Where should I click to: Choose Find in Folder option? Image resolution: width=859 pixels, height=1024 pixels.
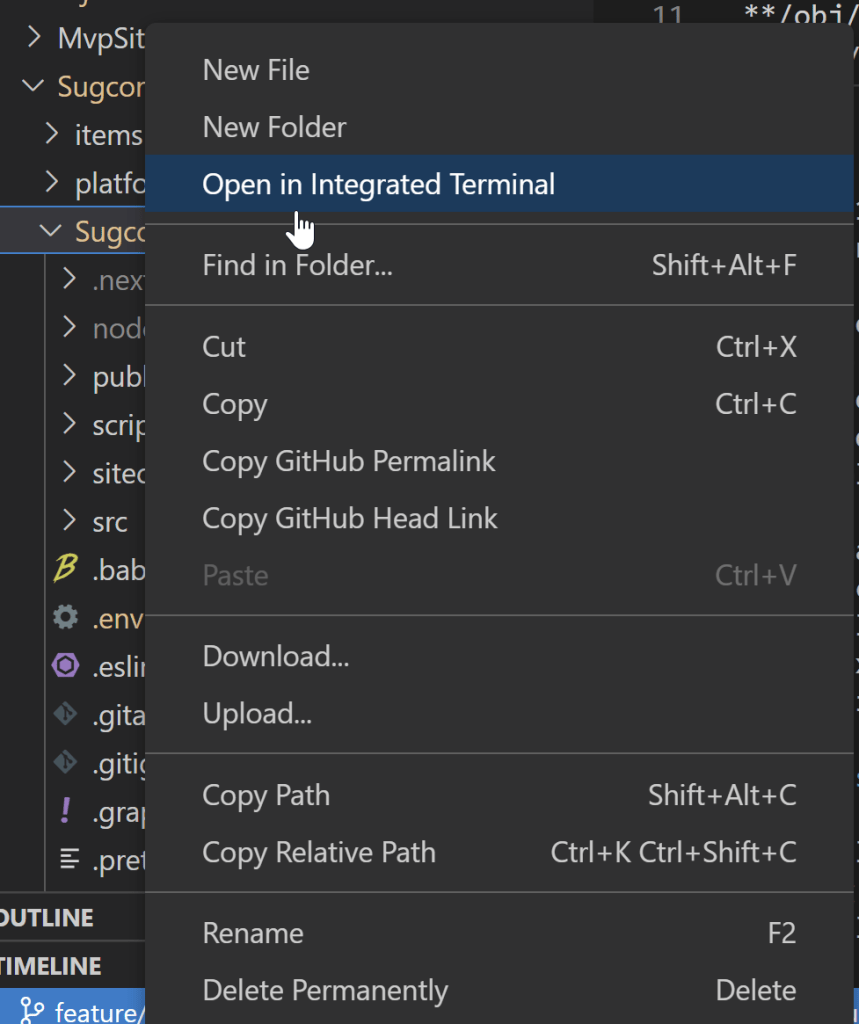(x=297, y=265)
